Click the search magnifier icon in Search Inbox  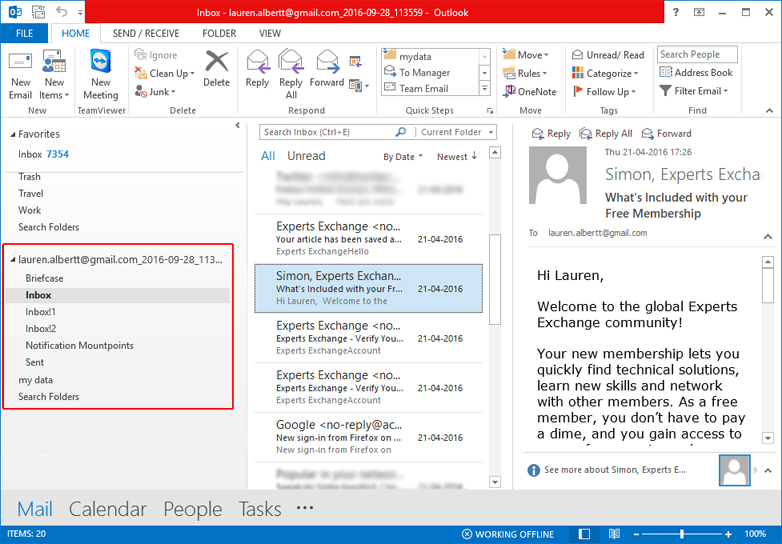coord(400,132)
